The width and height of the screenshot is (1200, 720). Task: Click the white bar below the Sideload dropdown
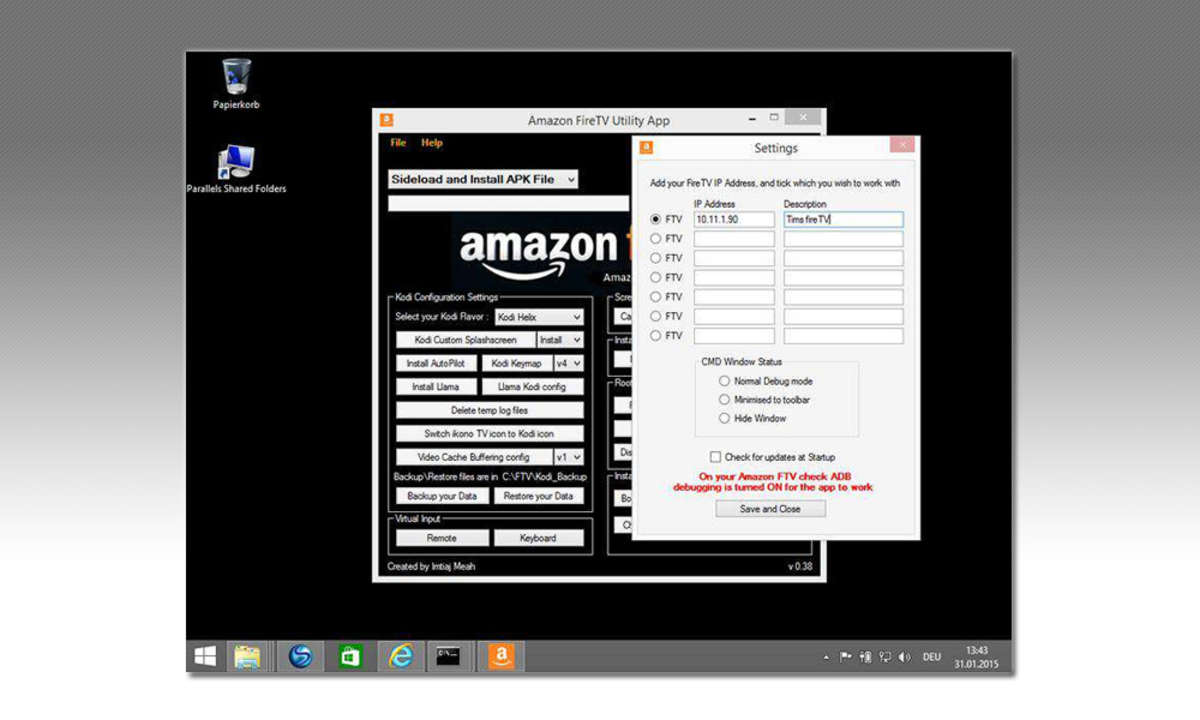coord(509,203)
